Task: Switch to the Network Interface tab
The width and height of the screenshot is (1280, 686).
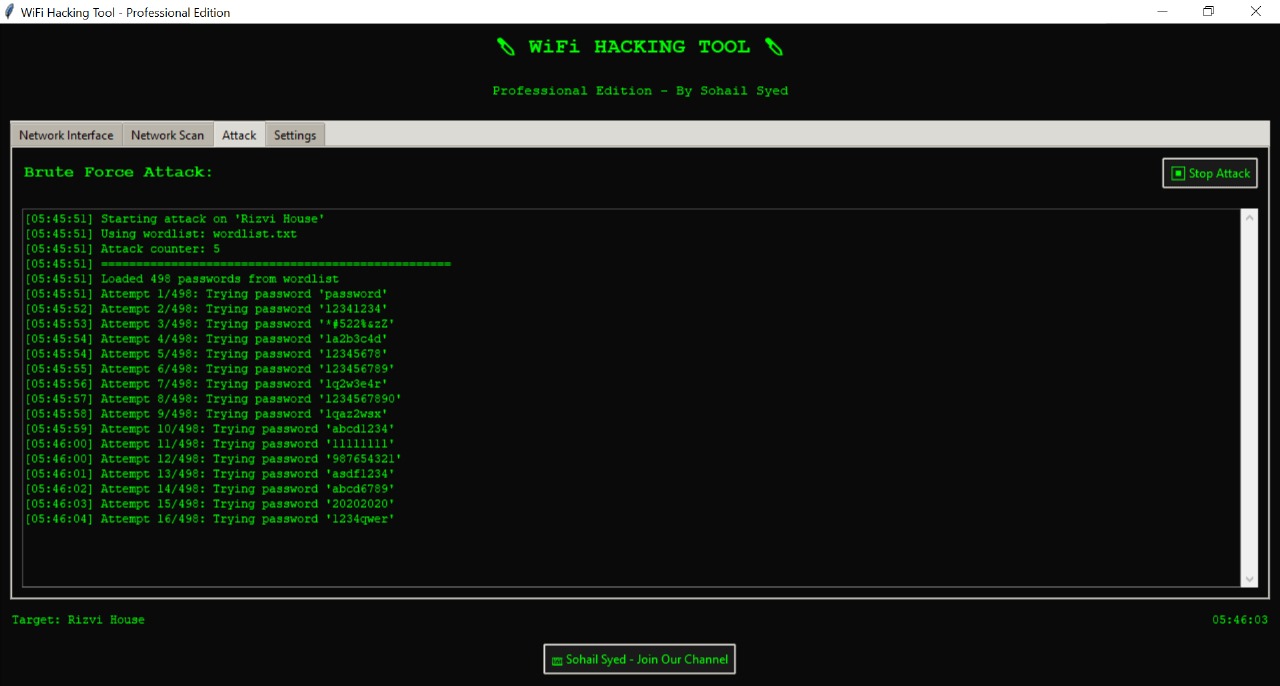Action: point(66,135)
